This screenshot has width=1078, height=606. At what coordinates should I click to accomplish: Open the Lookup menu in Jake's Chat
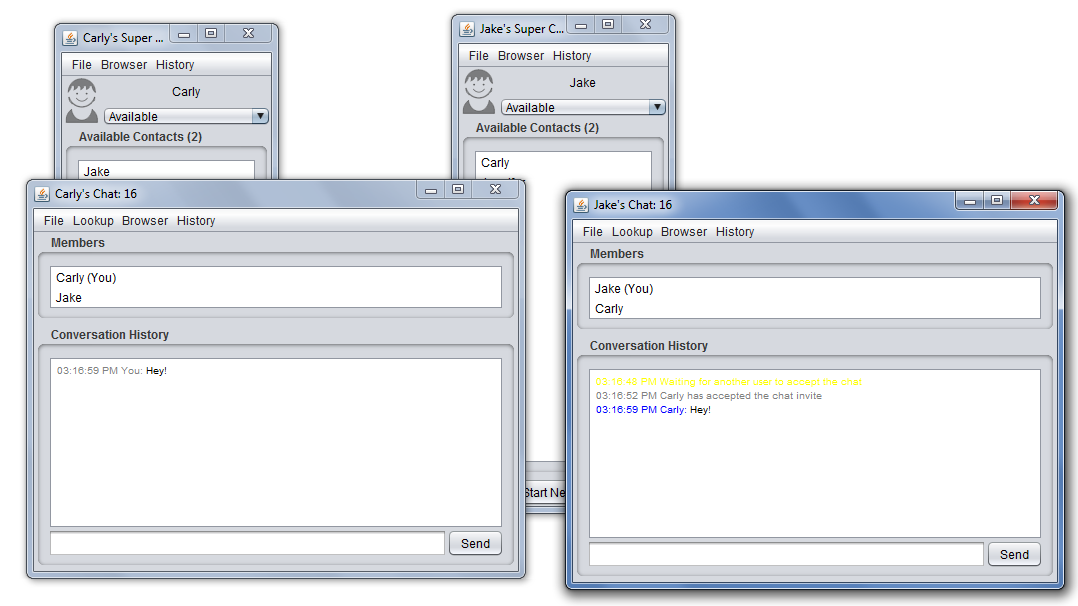(632, 231)
